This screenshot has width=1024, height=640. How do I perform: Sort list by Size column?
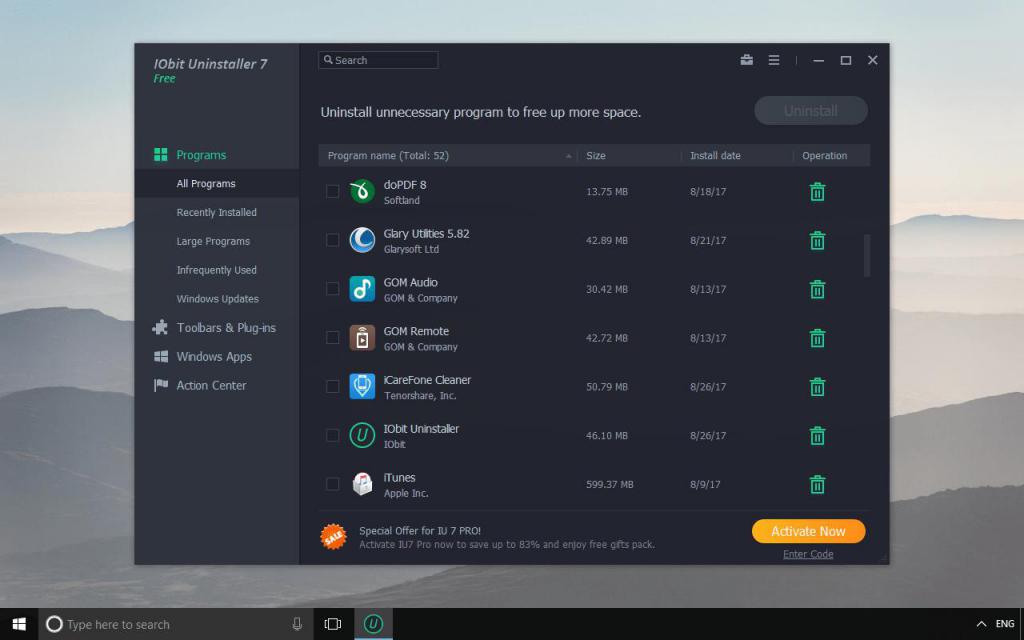tap(630, 155)
